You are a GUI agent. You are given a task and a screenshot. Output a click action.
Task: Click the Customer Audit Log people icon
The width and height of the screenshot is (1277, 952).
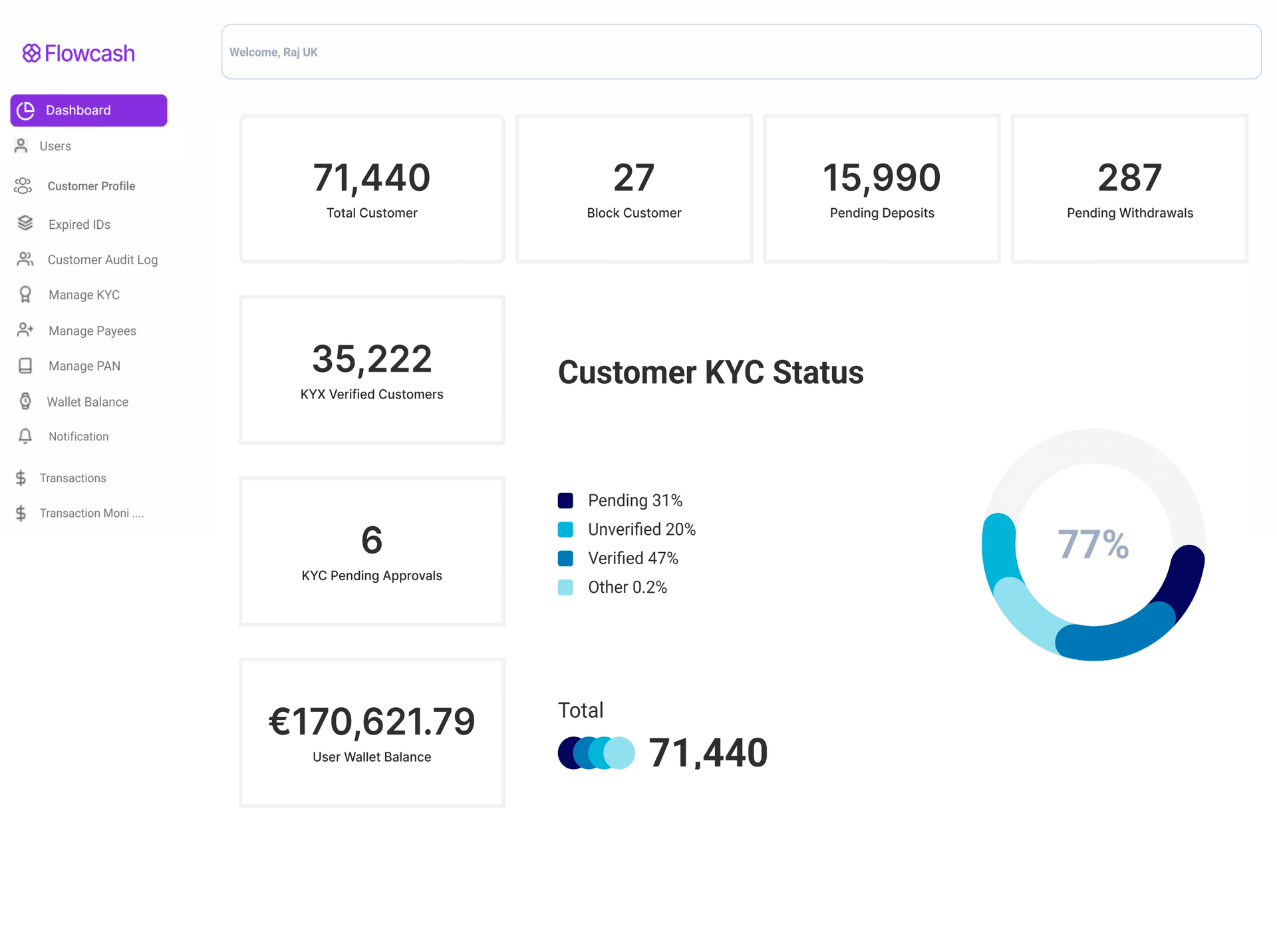tap(25, 259)
